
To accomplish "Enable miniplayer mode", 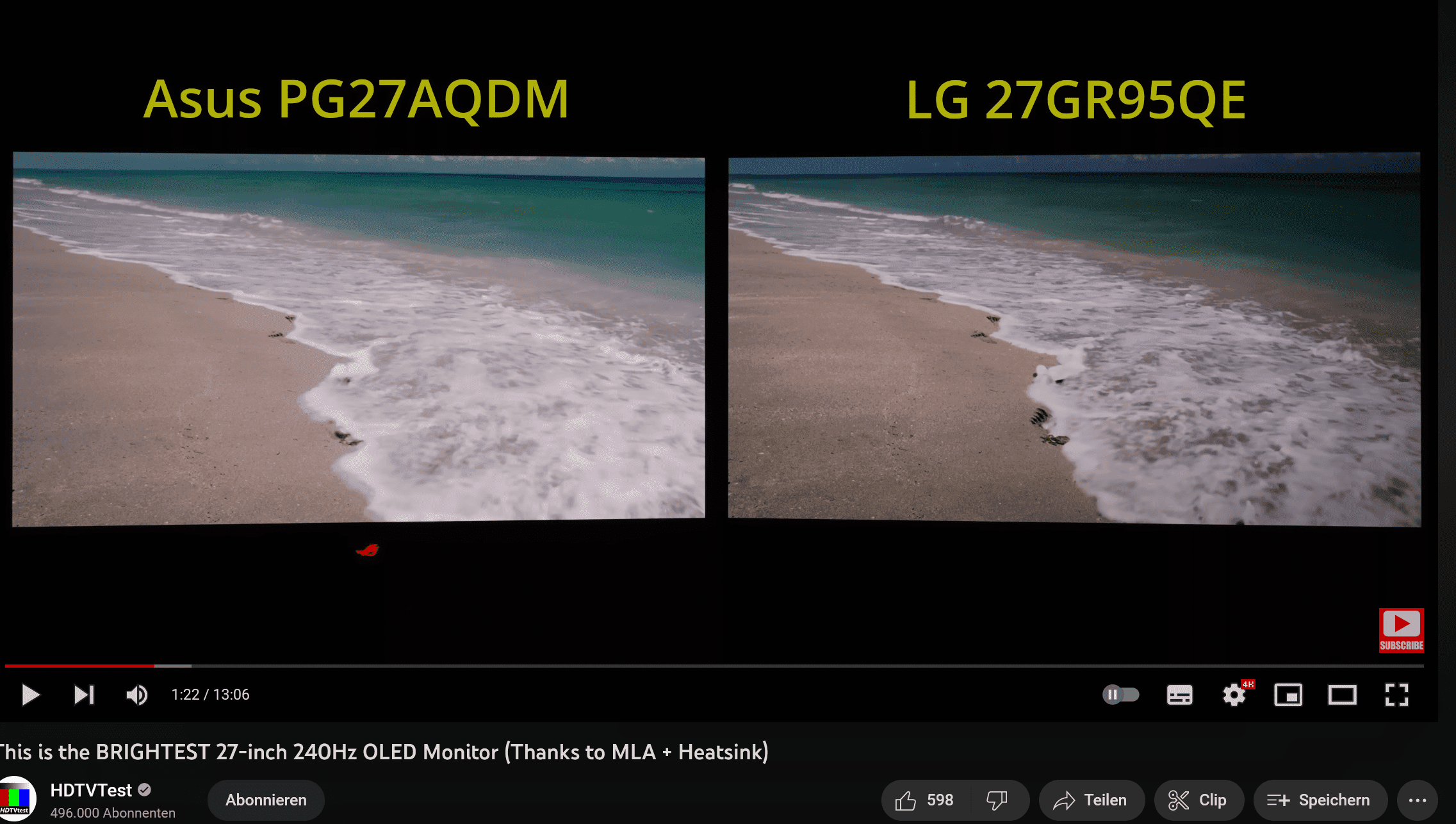I will [x=1288, y=695].
